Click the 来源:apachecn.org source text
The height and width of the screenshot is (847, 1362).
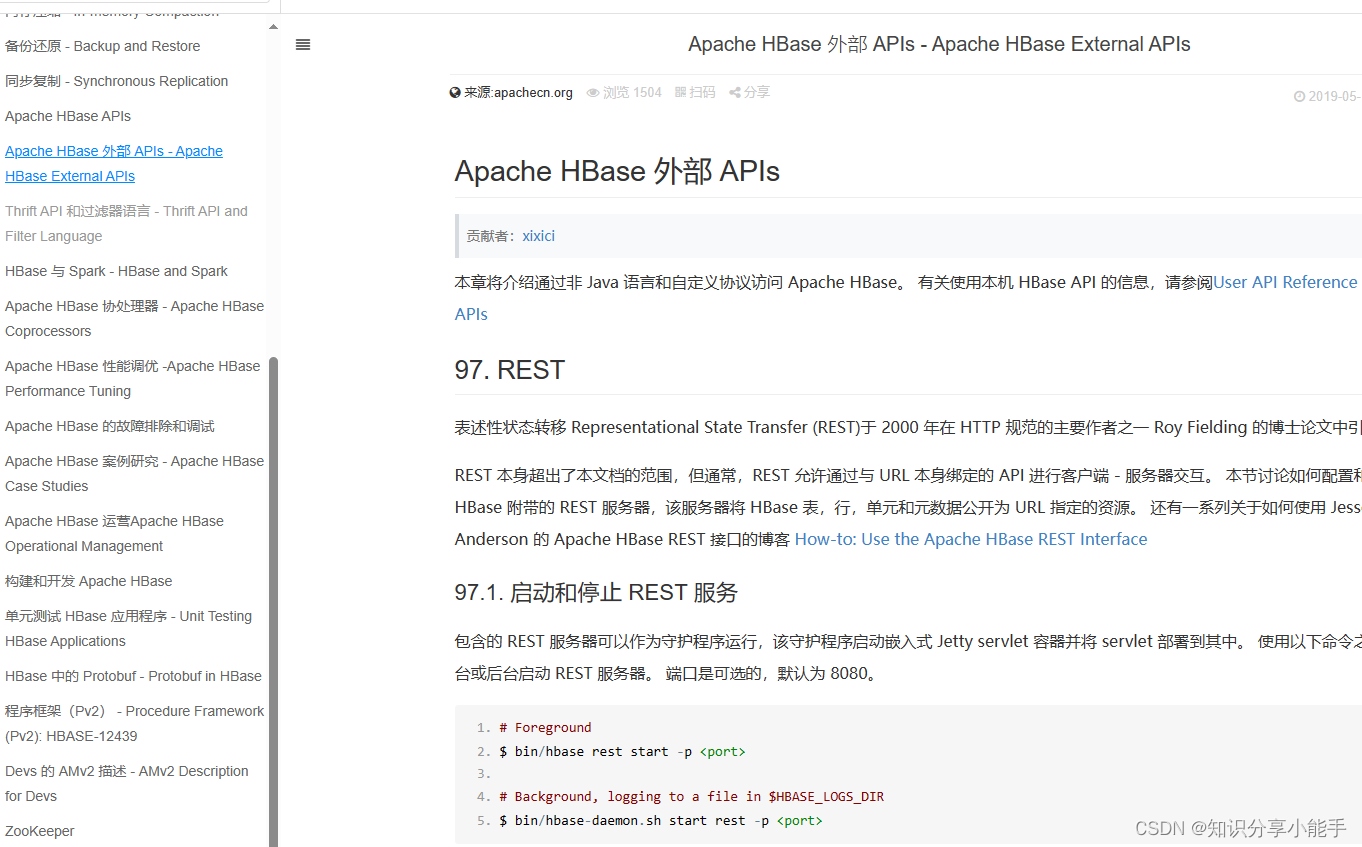pyautogui.click(x=518, y=93)
